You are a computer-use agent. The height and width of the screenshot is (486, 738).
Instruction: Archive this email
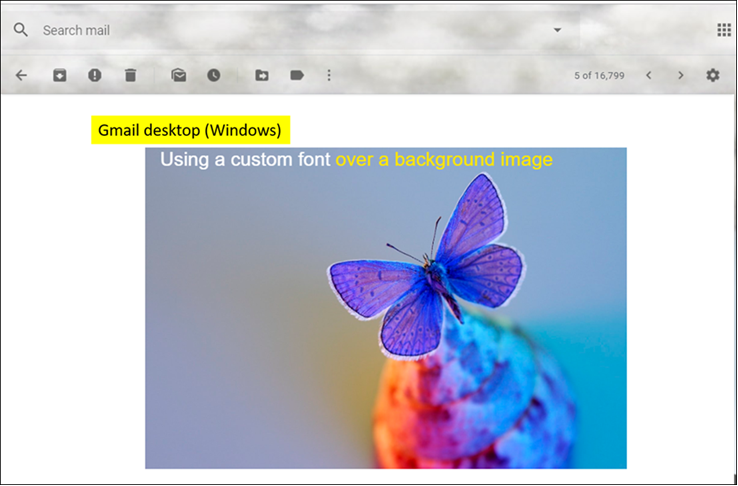point(59,75)
